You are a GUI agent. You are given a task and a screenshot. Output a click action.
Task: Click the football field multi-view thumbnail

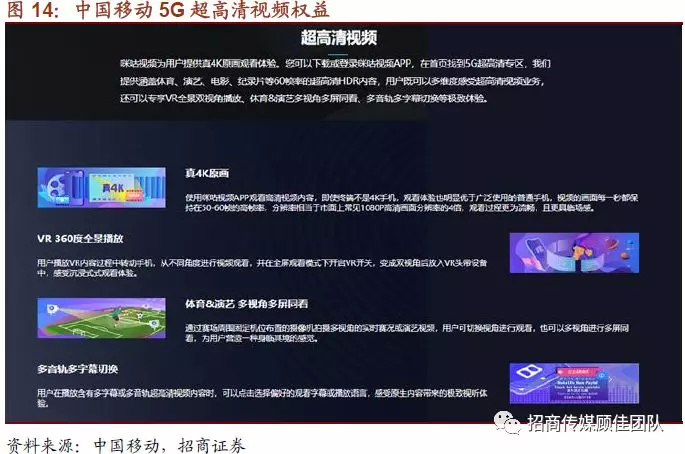click(x=101, y=318)
